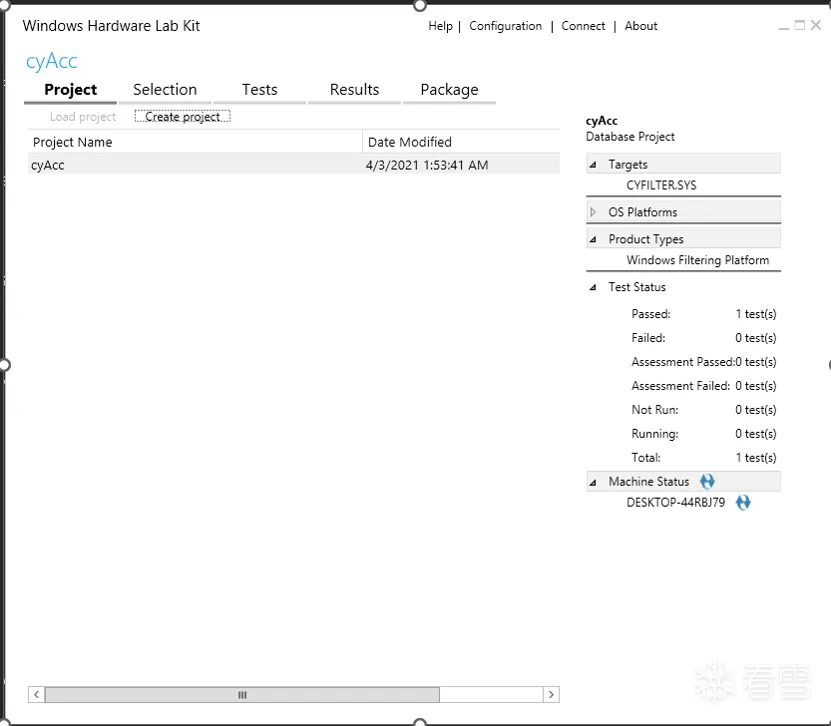Viewport: 831px width, 726px height.
Task: Click the Total: 1 test(s) value
Action: 756,458
